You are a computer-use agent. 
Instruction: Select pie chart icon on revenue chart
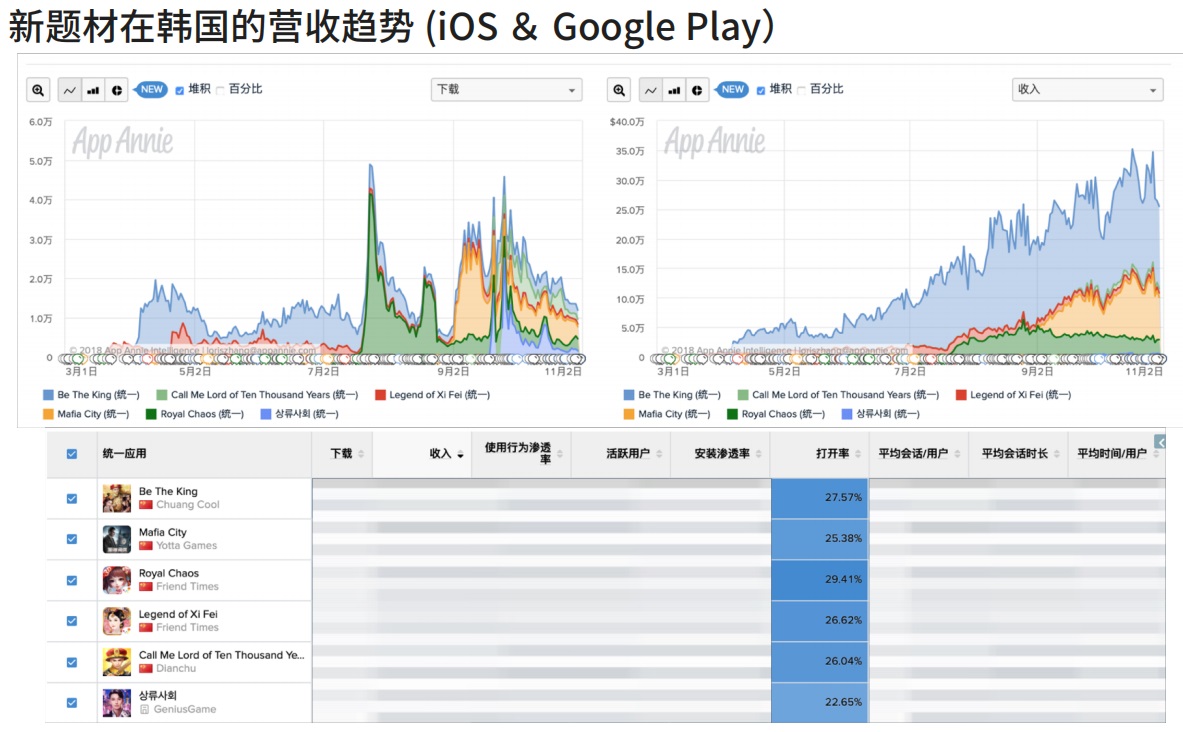click(697, 90)
